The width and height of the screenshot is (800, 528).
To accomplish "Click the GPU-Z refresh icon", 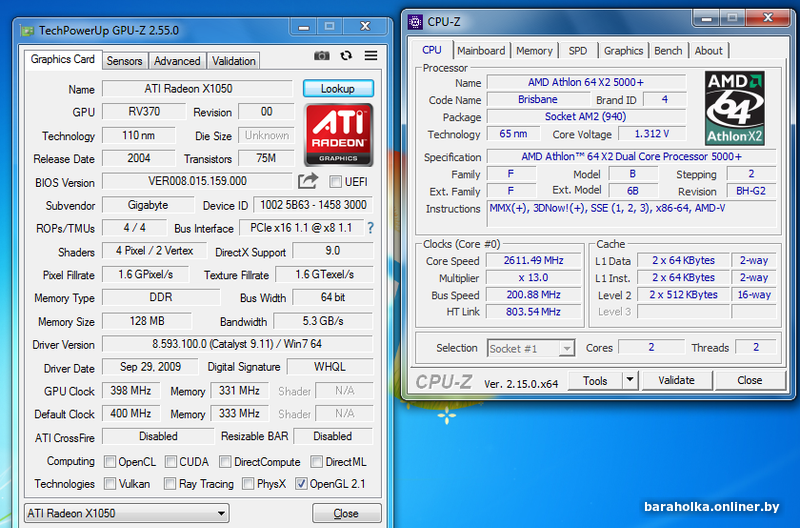I will click(x=346, y=56).
